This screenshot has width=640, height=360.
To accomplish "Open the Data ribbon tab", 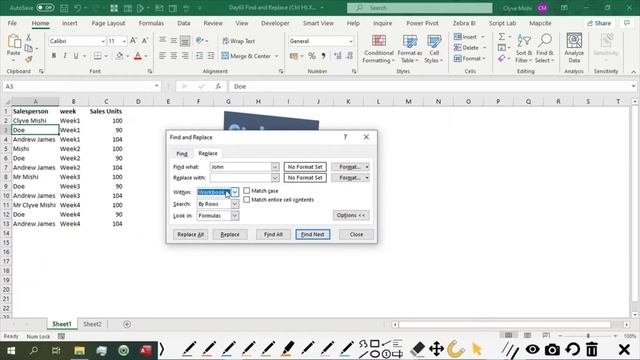I will point(184,23).
